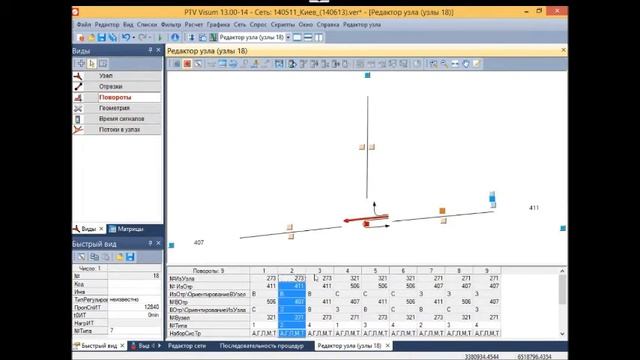Open the Файл menu
Viewport: 640px width, 360px height.
pyautogui.click(x=84, y=24)
